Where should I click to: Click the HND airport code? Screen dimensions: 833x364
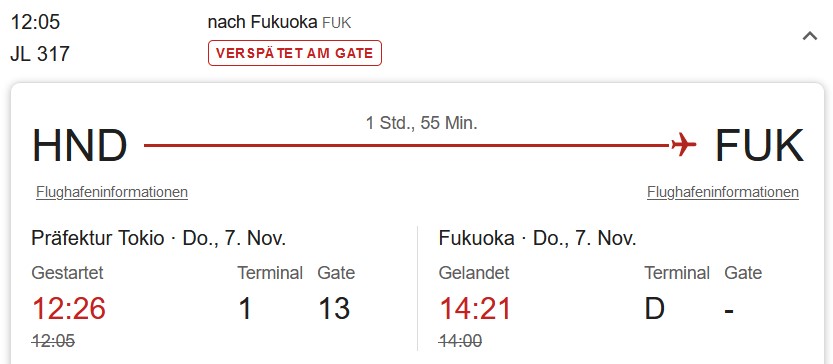point(80,146)
